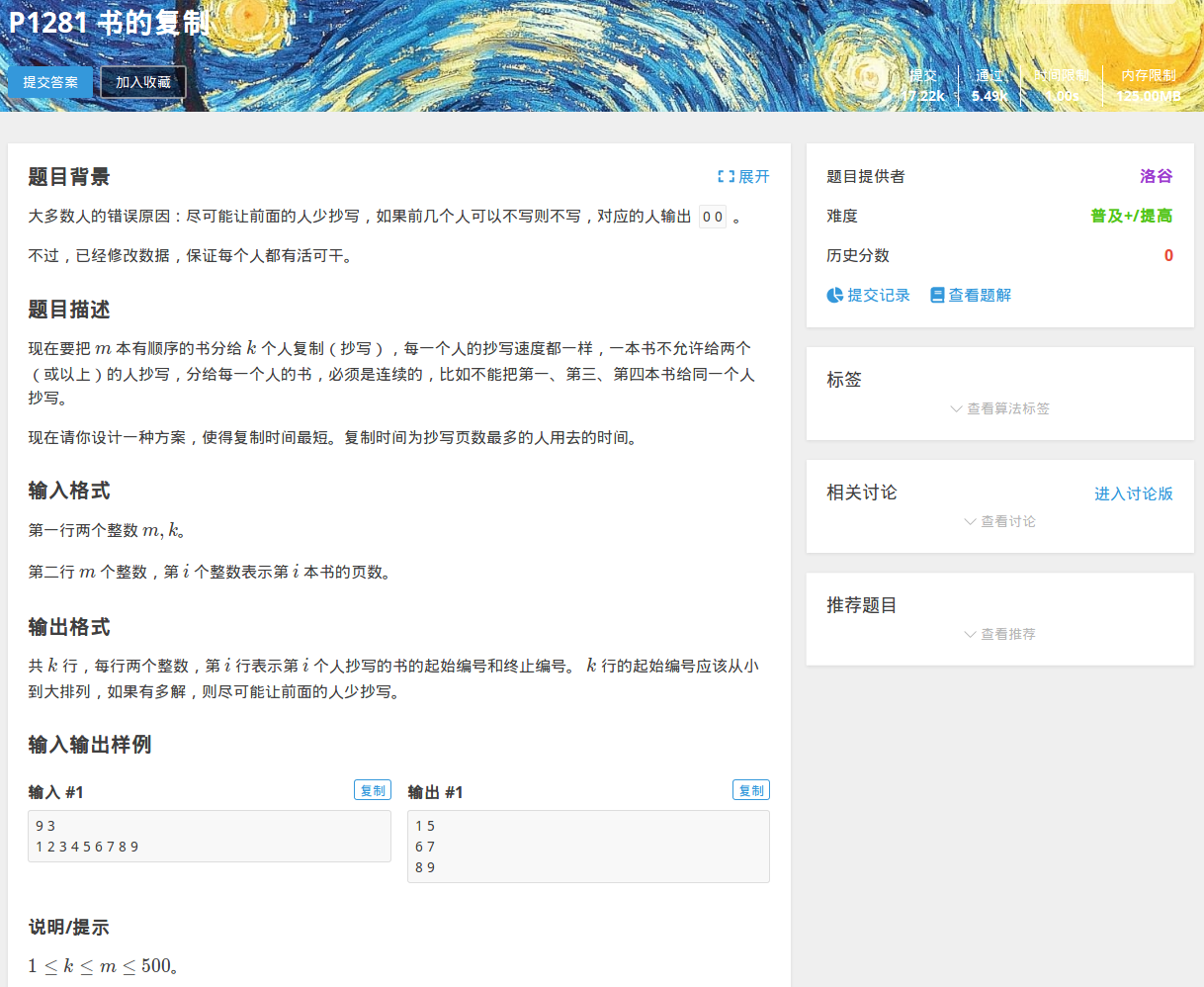Expand the problem with 展开 icon
Viewport: 1204px width, 987px height.
click(x=727, y=176)
